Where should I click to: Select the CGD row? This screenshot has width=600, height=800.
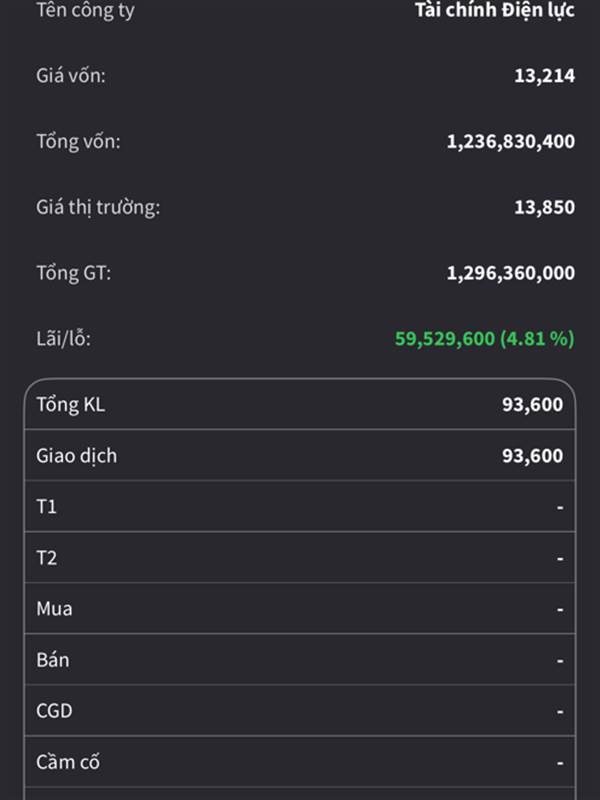click(300, 711)
